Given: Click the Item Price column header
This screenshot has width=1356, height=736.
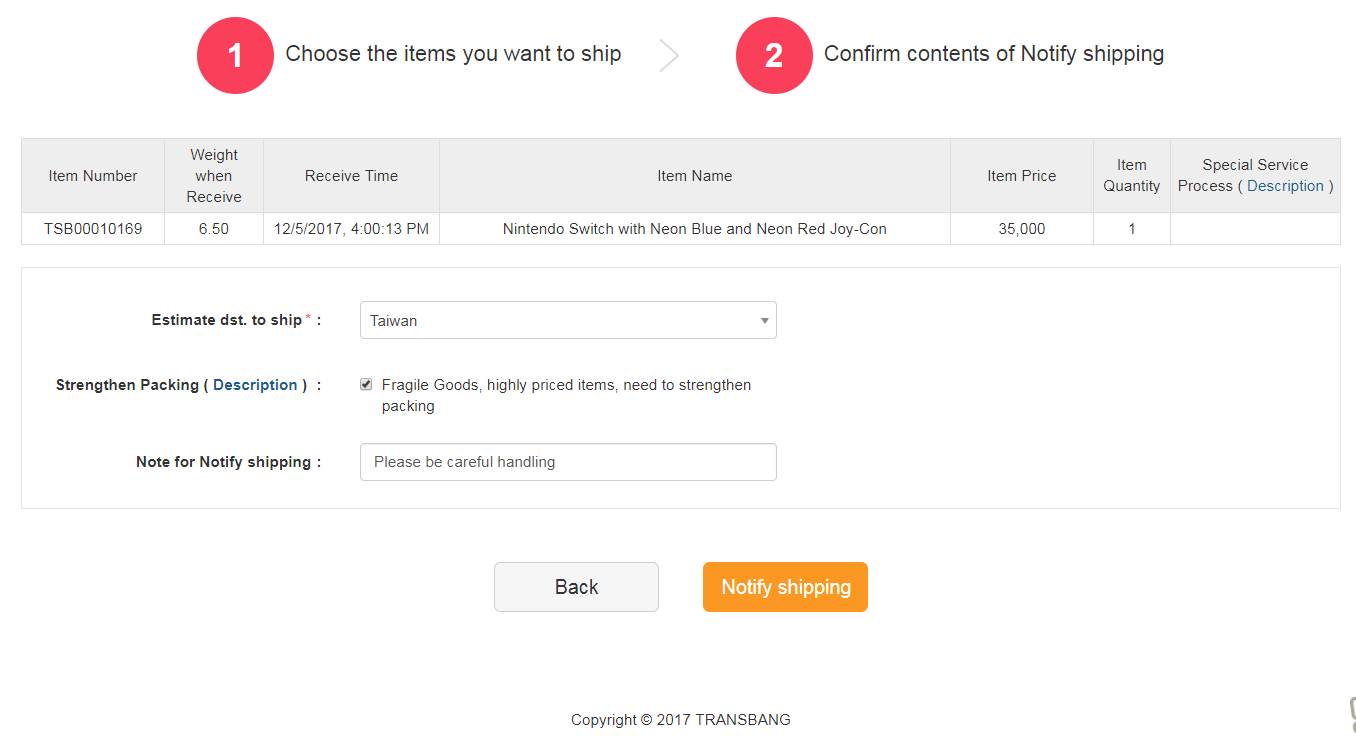Looking at the screenshot, I should pyautogui.click(x=1021, y=176).
